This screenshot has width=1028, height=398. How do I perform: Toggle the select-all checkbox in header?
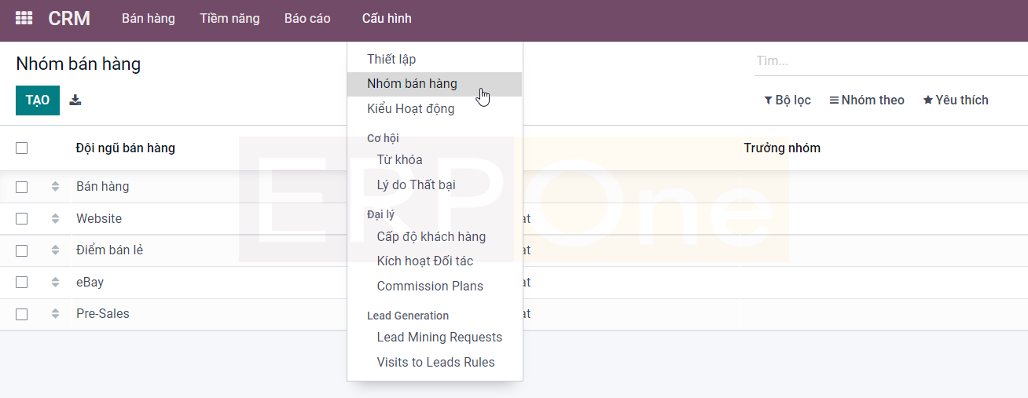[22, 148]
